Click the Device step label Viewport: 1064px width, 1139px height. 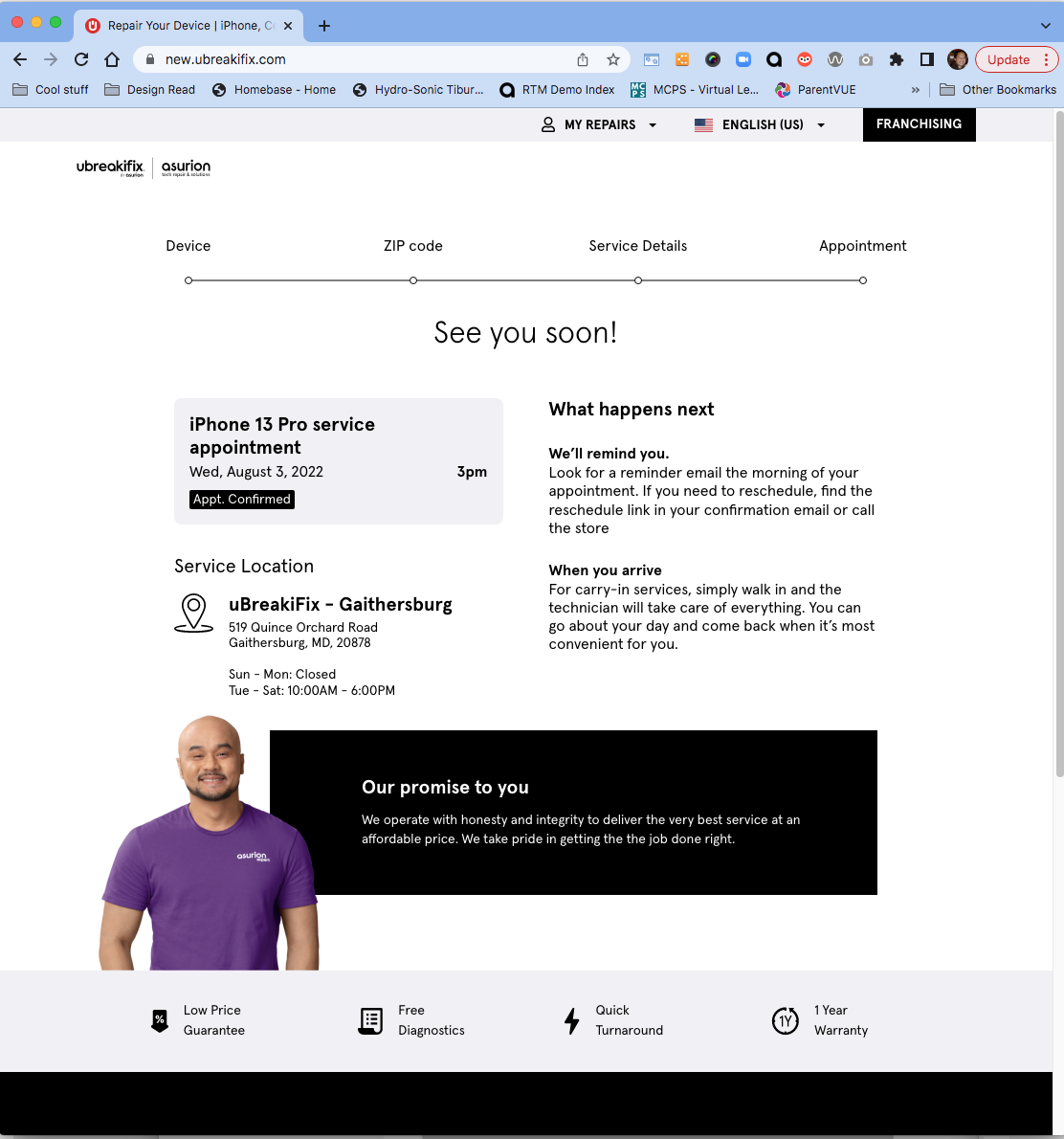point(188,246)
